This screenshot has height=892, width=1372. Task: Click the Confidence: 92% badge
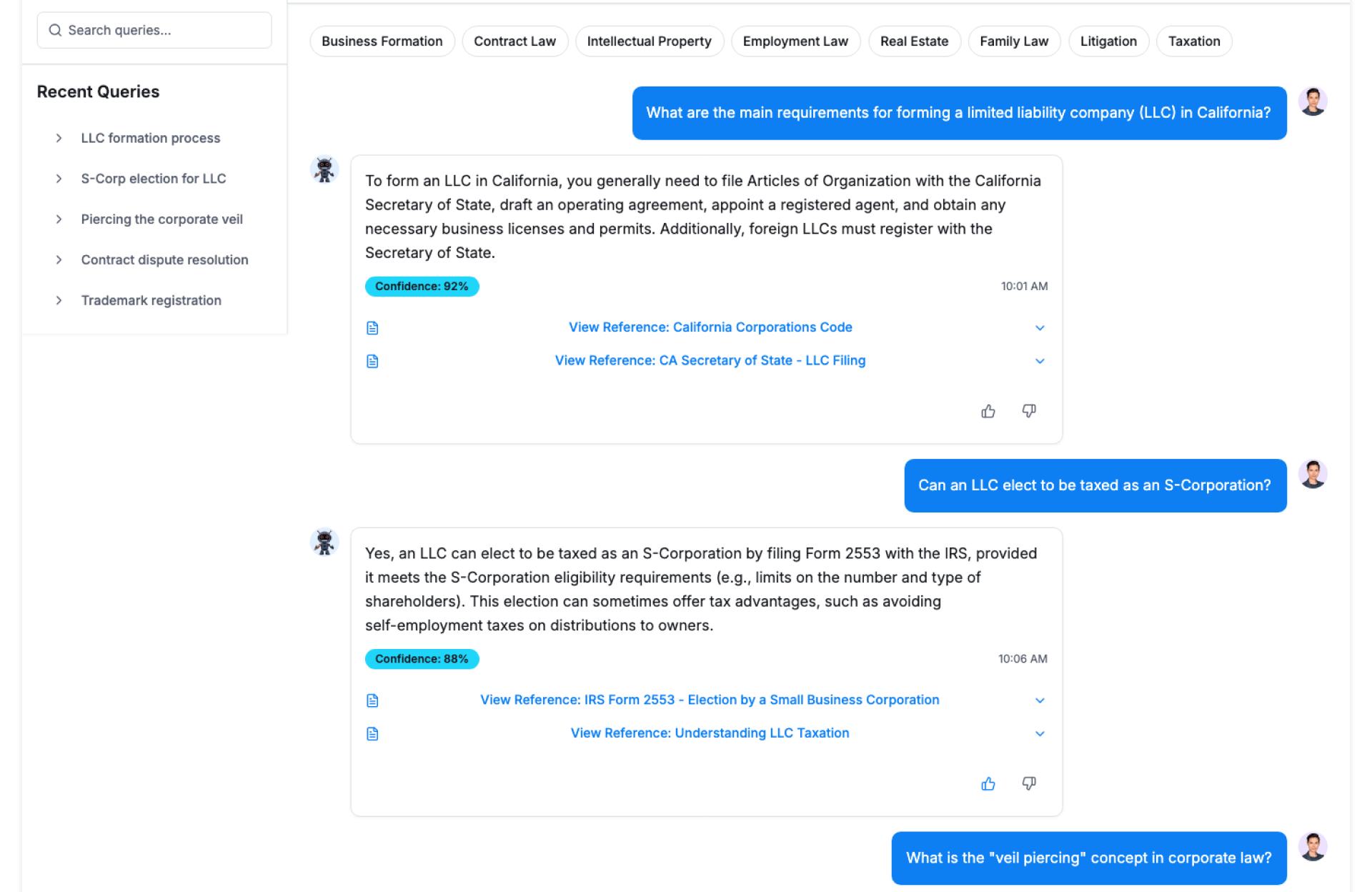coord(422,286)
